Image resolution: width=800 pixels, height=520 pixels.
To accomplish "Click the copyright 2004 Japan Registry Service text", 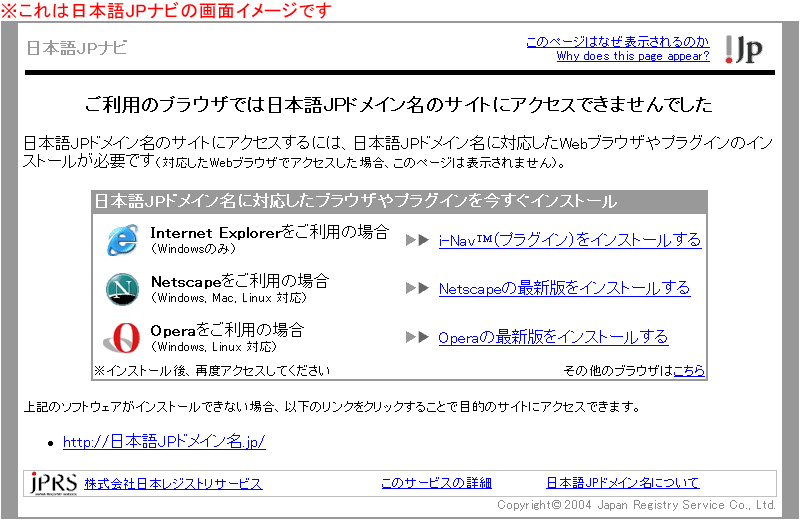I will pyautogui.click(x=636, y=505).
